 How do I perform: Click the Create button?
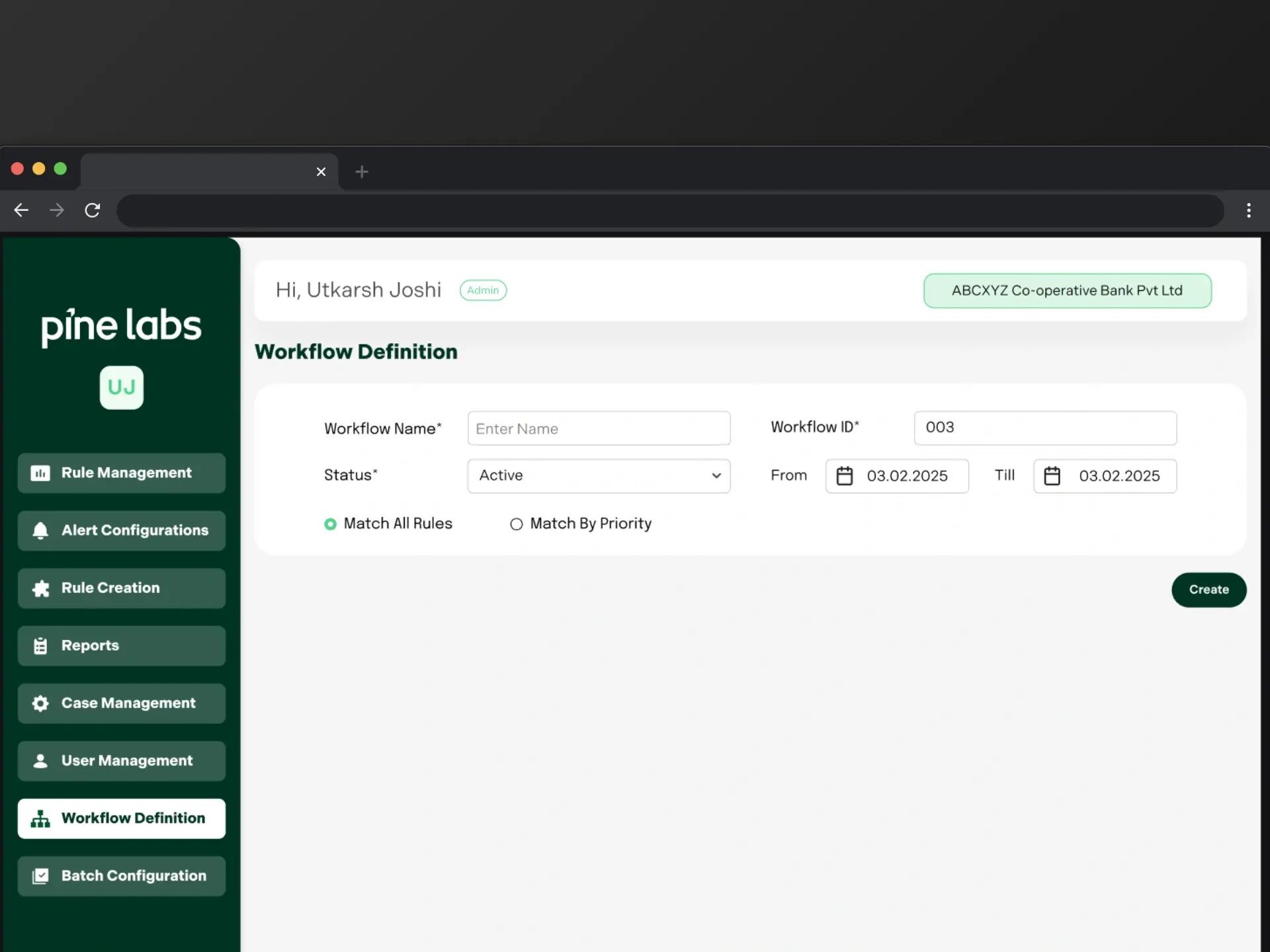pos(1209,590)
